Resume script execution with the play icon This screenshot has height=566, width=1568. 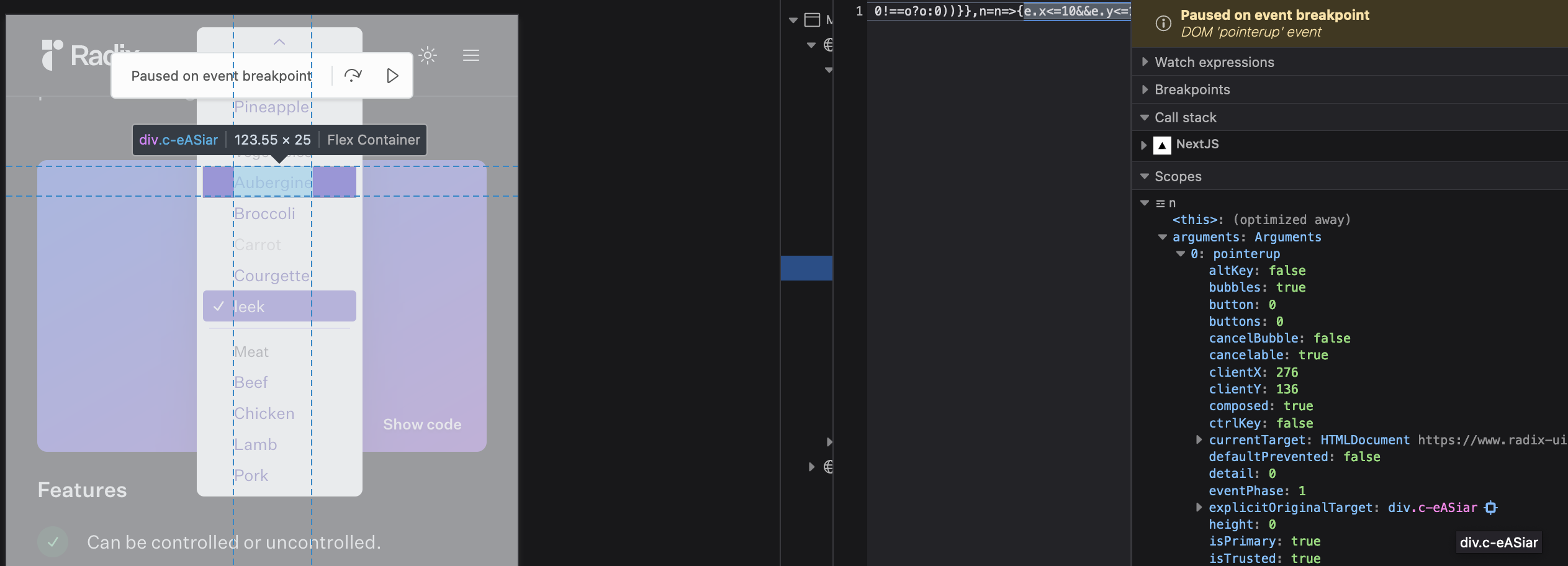coord(392,75)
